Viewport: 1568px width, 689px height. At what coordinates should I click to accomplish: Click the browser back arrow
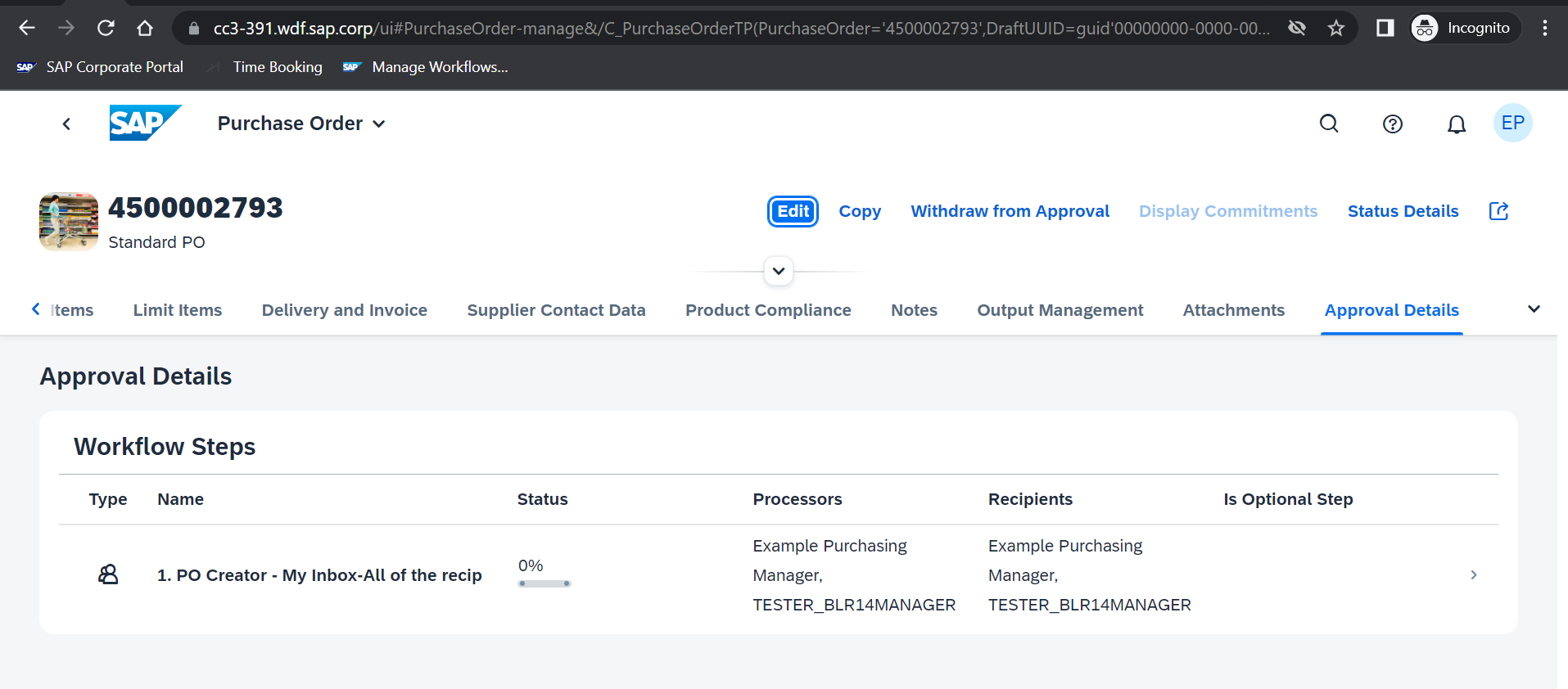[27, 28]
